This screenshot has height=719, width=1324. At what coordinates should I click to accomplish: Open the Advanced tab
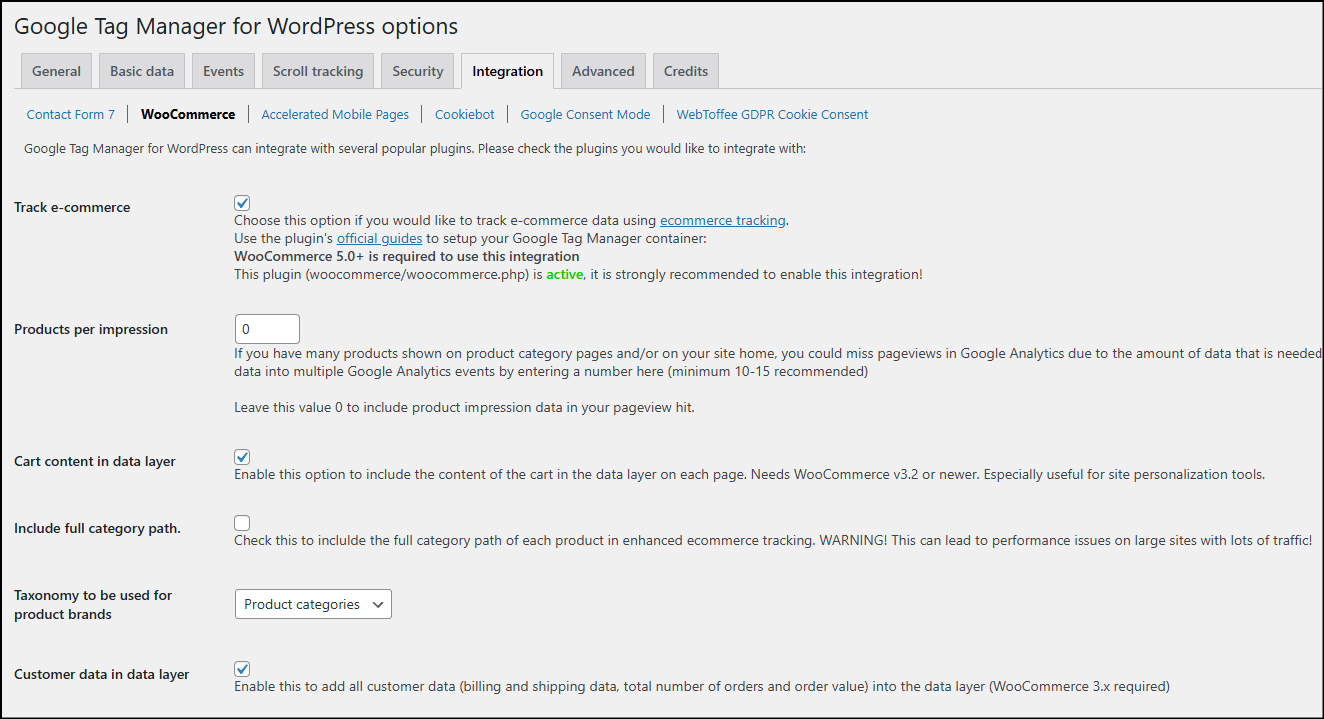click(x=603, y=71)
